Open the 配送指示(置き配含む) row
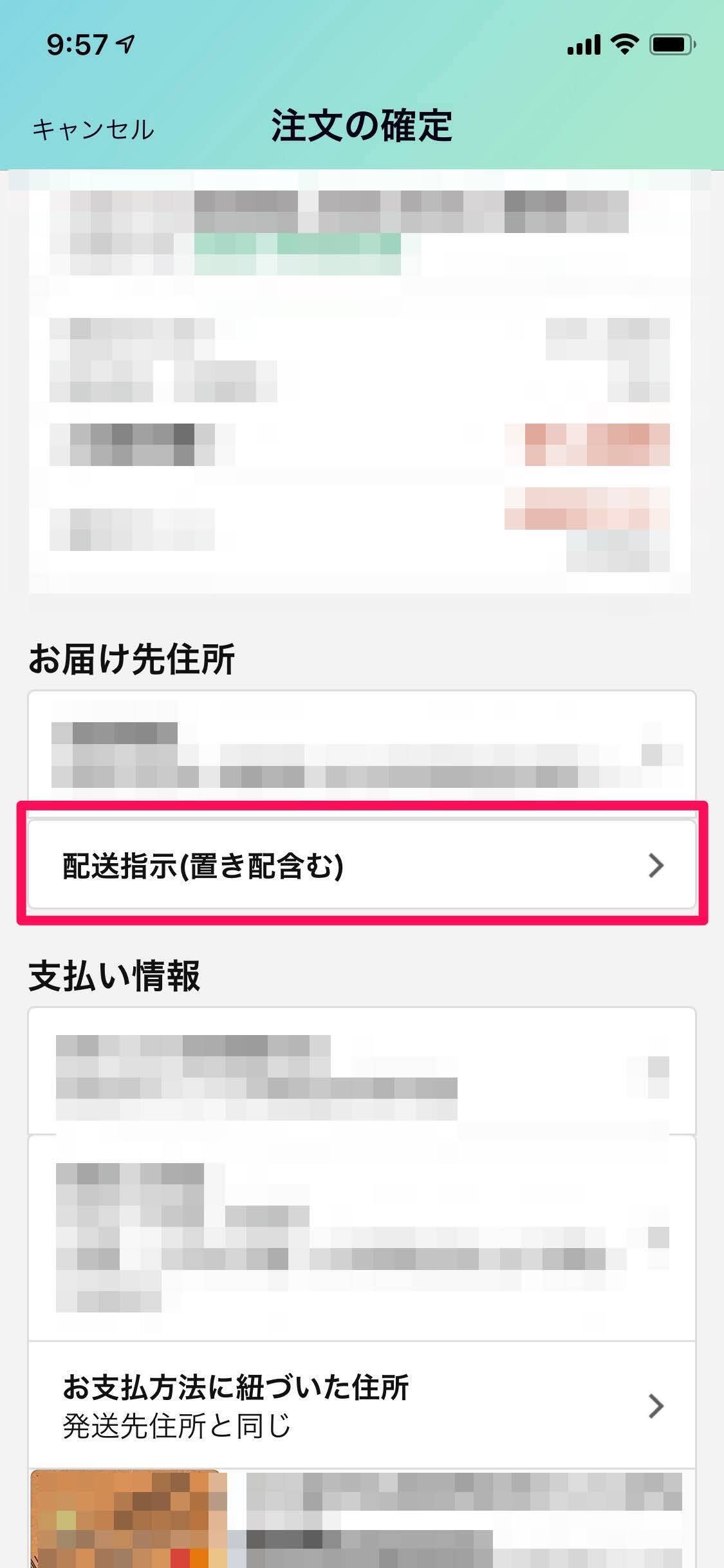This screenshot has height=1568, width=724. 362,864
